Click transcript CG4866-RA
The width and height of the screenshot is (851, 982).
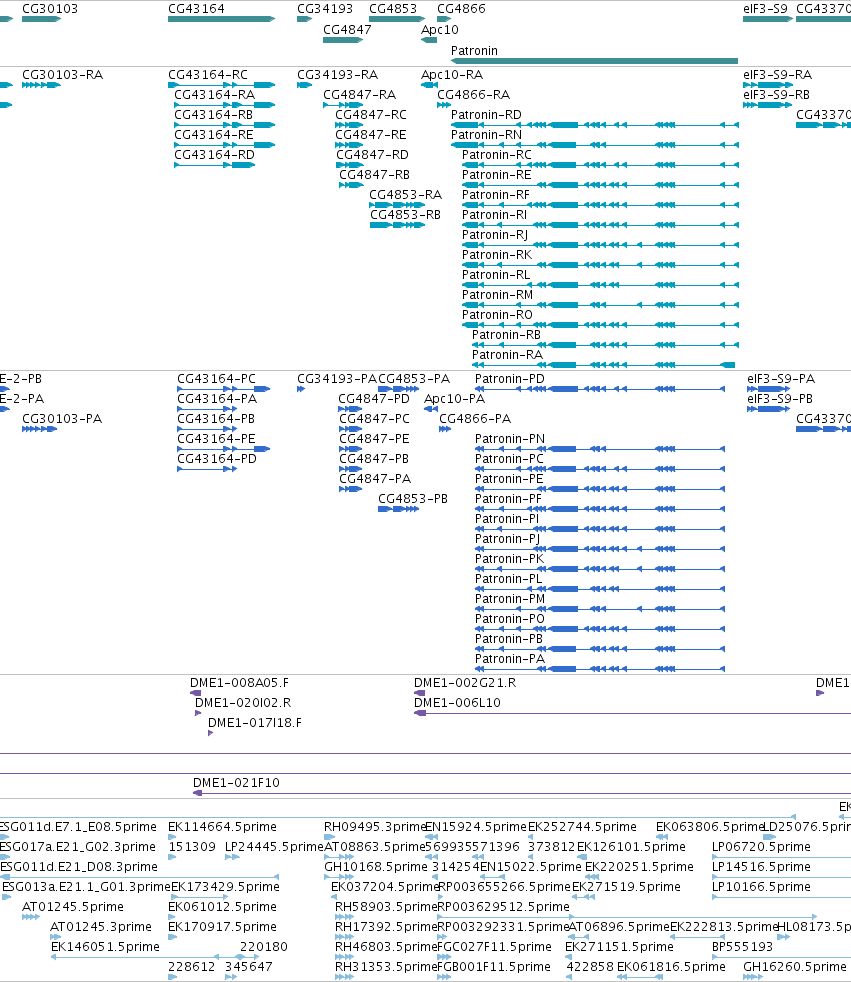point(473,95)
